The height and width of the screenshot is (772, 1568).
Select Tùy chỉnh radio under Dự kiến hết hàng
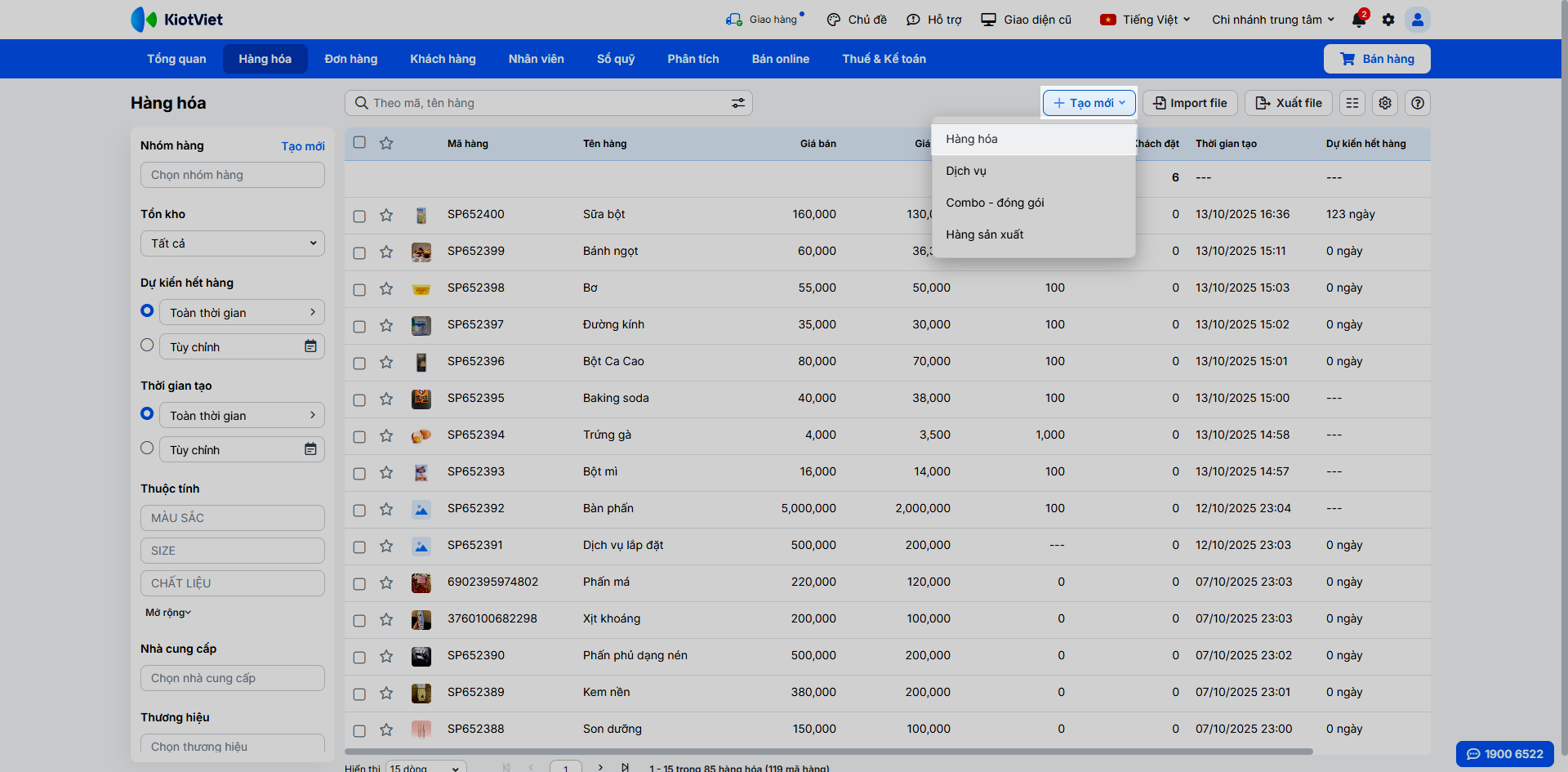[147, 345]
